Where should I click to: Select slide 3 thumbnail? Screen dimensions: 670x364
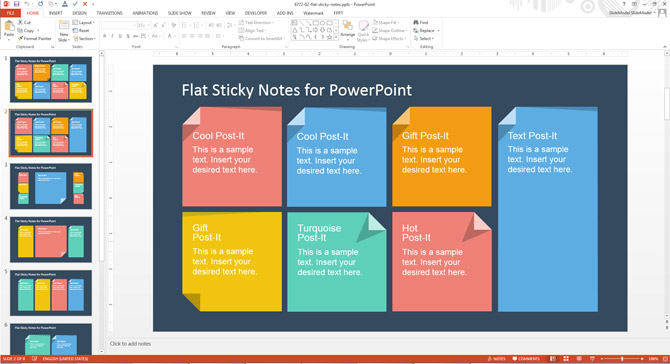click(51, 186)
